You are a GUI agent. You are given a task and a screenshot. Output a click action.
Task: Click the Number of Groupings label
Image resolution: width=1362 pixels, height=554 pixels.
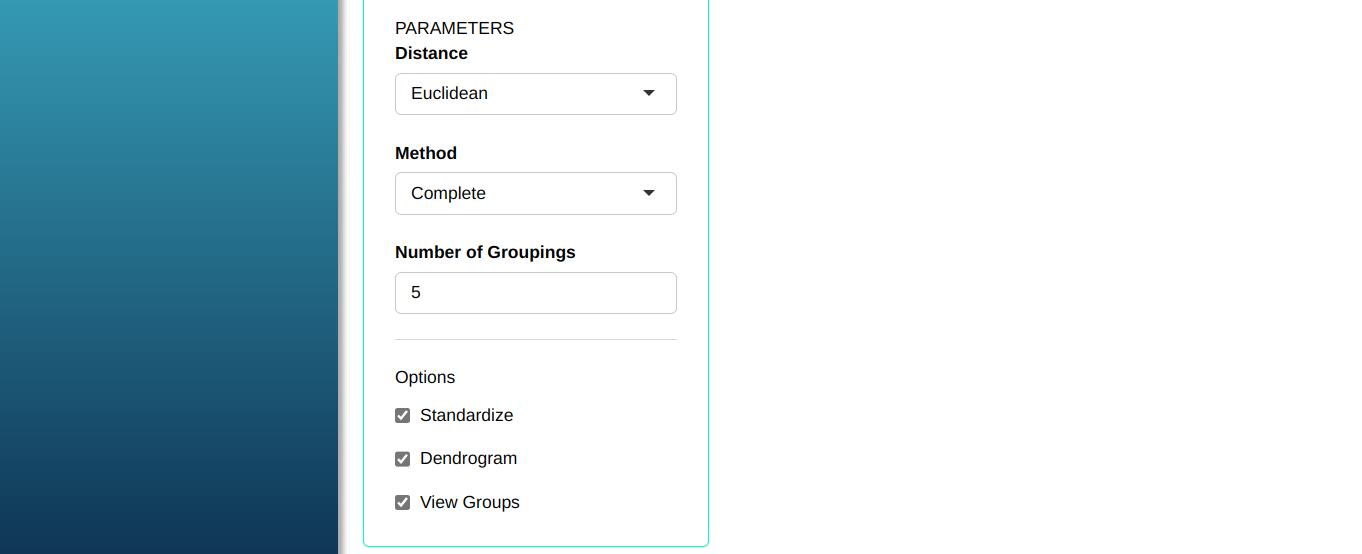(485, 252)
